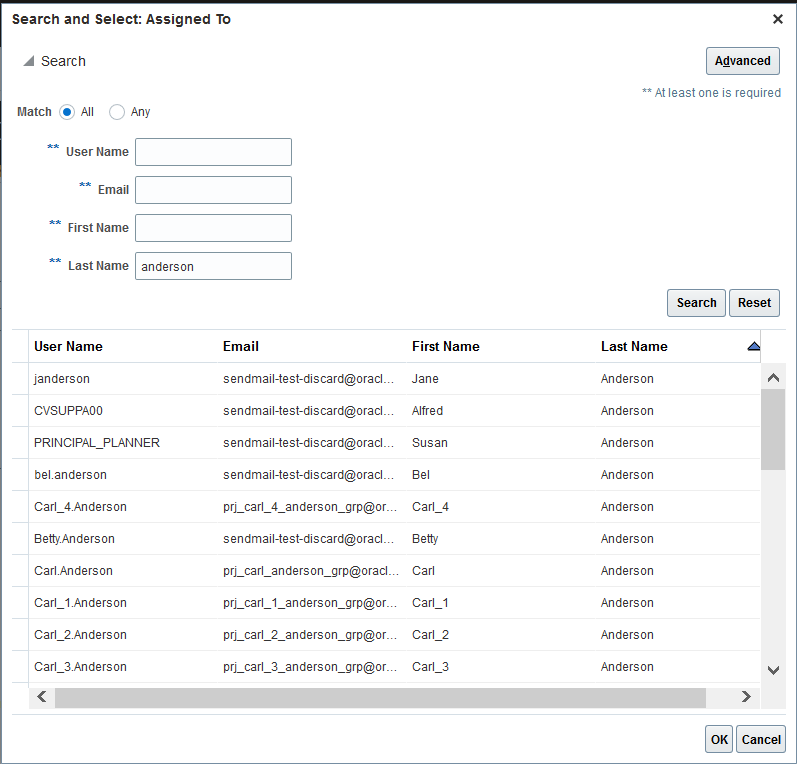Click the Last Name ascending sort arrow
The width and height of the screenshot is (797, 764).
[x=754, y=346]
